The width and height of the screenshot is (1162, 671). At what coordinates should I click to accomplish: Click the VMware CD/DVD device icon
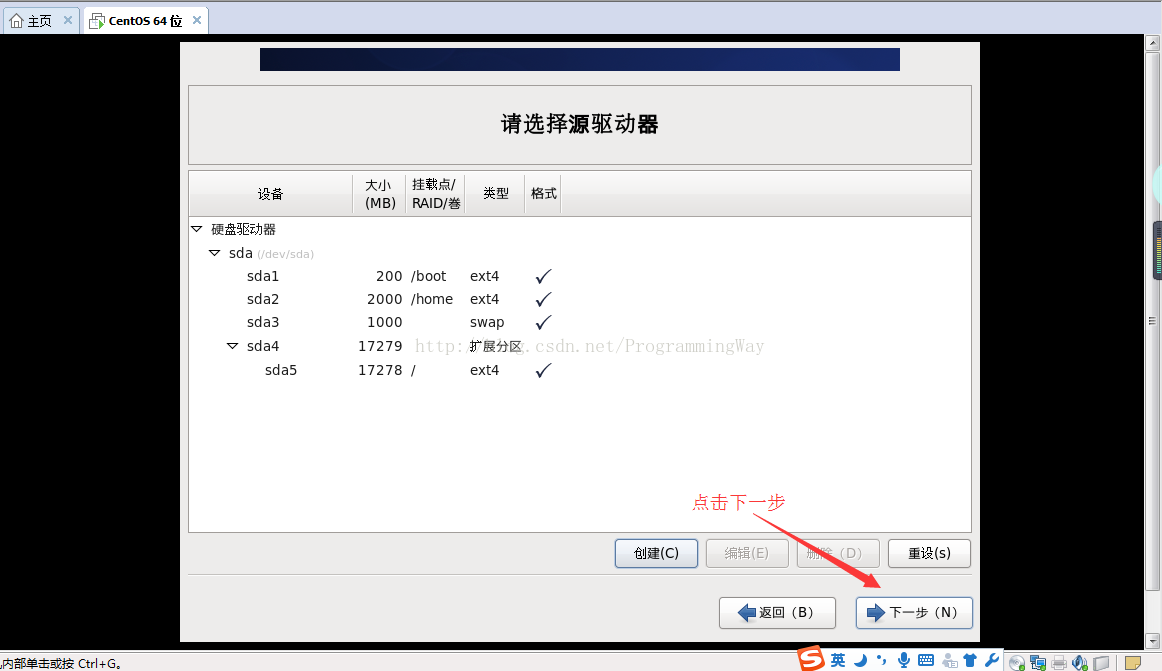(x=1017, y=662)
